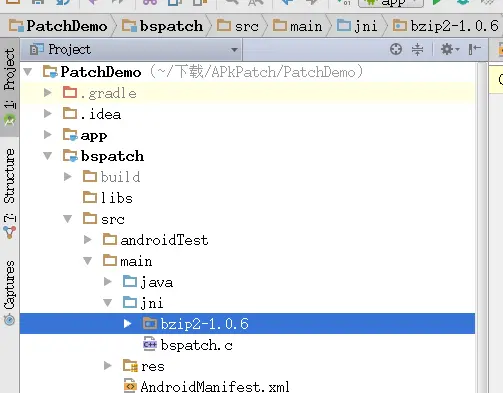Expand the res folder arrow
503x393 pixels.
108,366
